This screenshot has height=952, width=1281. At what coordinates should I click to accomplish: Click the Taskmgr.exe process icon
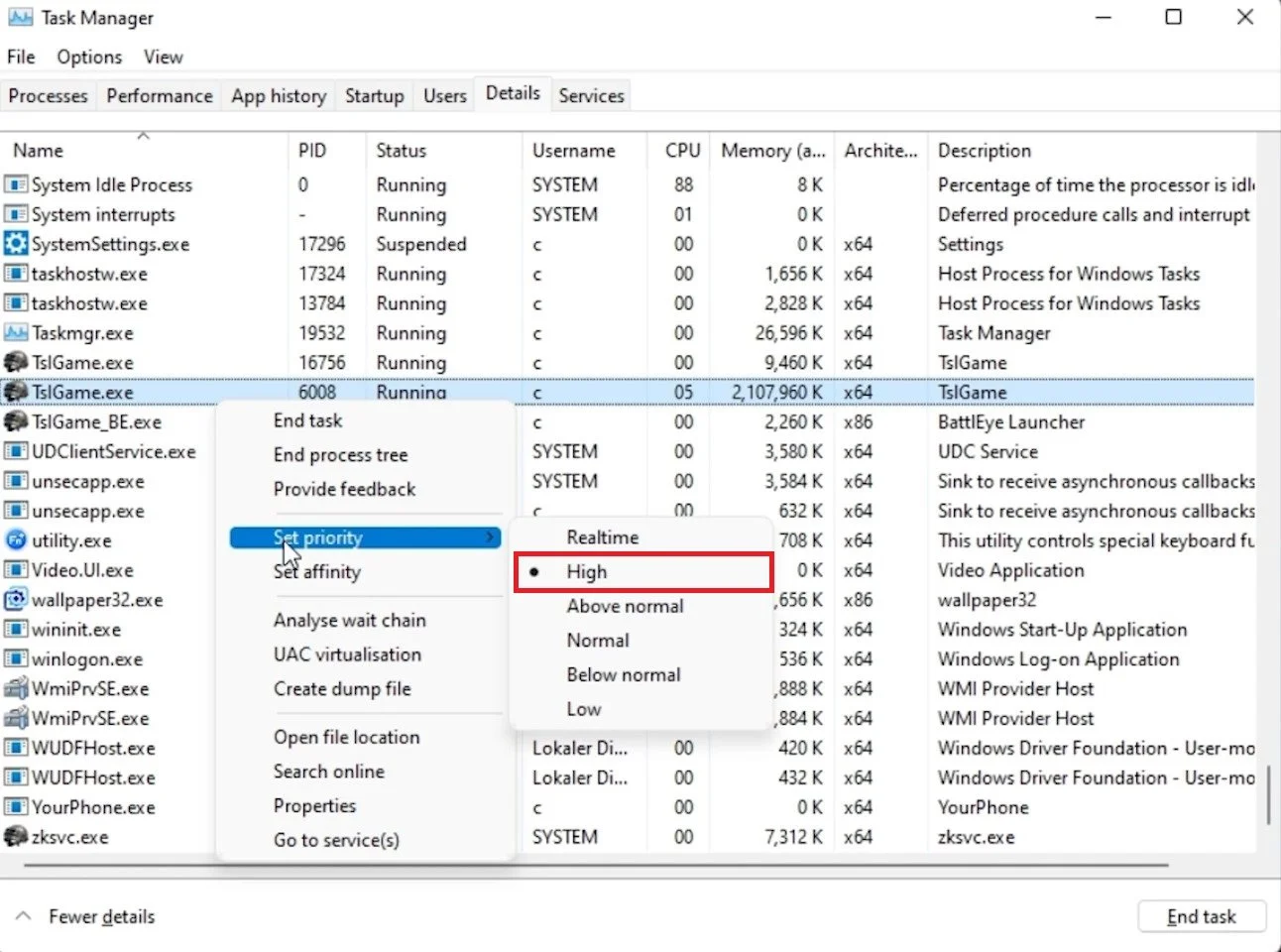click(16, 333)
